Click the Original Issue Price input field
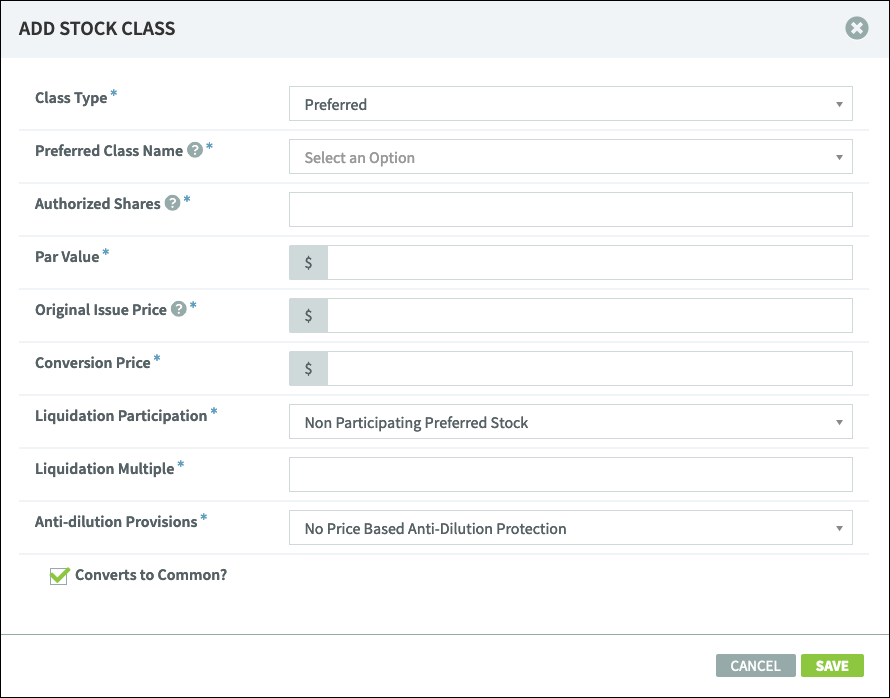The image size is (890, 698). (590, 316)
